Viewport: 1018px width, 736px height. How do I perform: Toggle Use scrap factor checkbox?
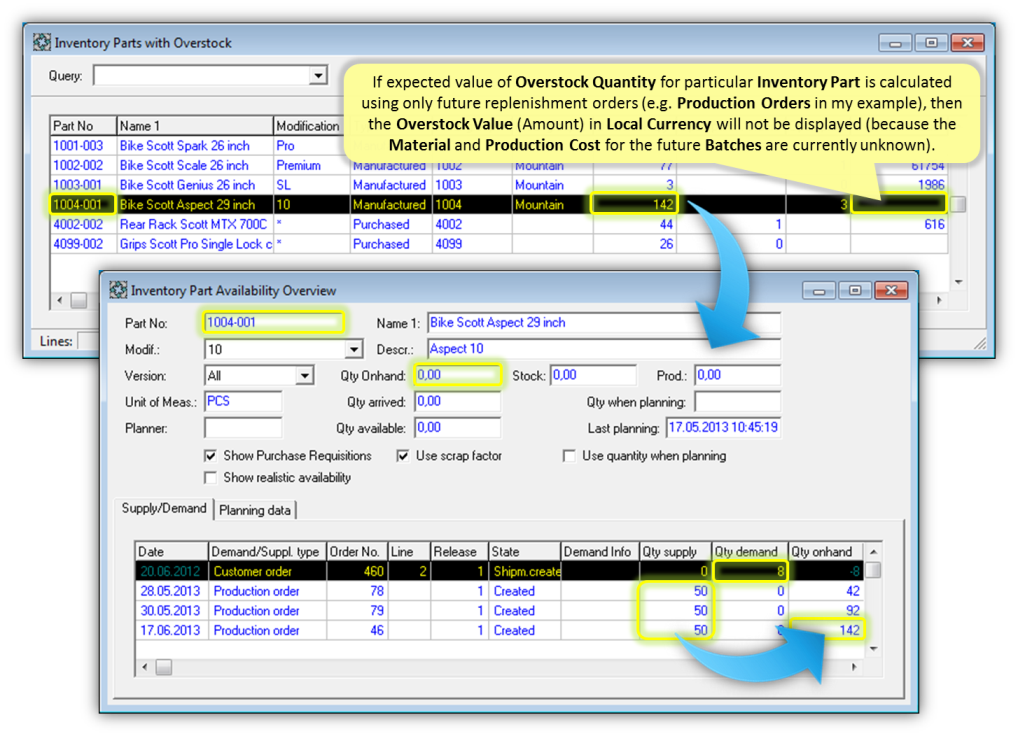coord(403,456)
